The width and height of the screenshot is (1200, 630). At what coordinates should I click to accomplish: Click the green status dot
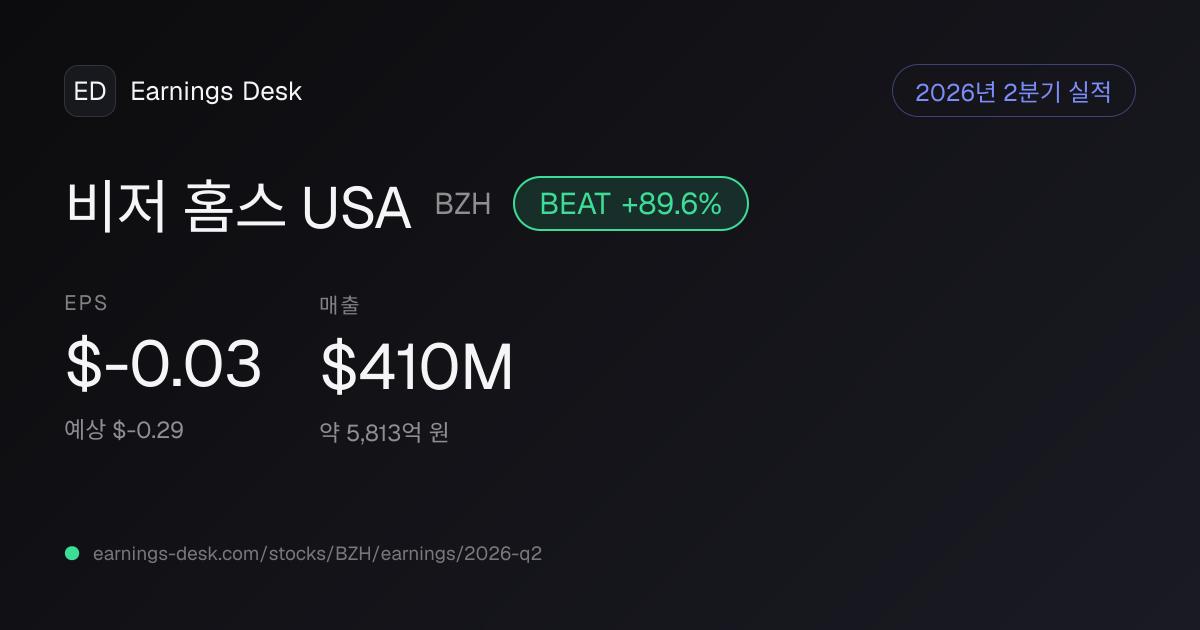click(x=72, y=553)
